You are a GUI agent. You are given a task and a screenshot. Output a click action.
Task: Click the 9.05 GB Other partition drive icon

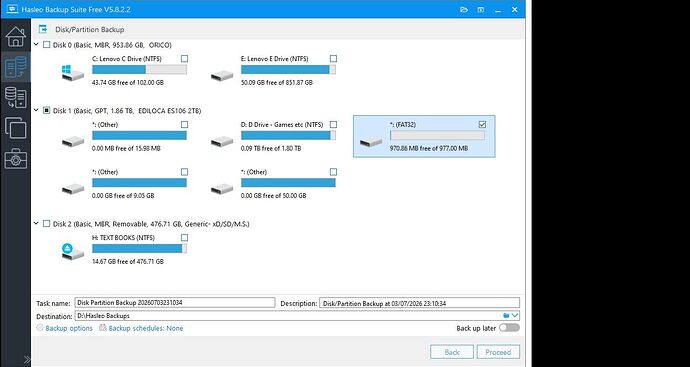tap(73, 189)
